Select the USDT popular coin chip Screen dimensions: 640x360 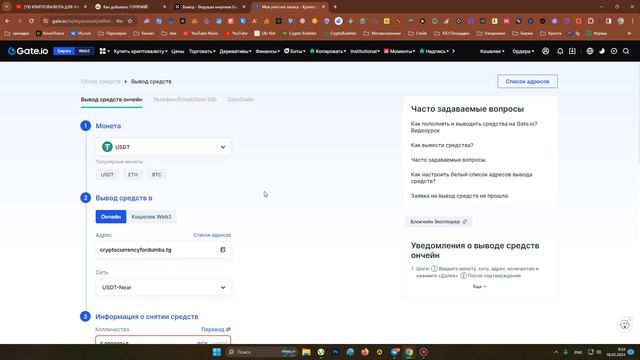tap(107, 175)
